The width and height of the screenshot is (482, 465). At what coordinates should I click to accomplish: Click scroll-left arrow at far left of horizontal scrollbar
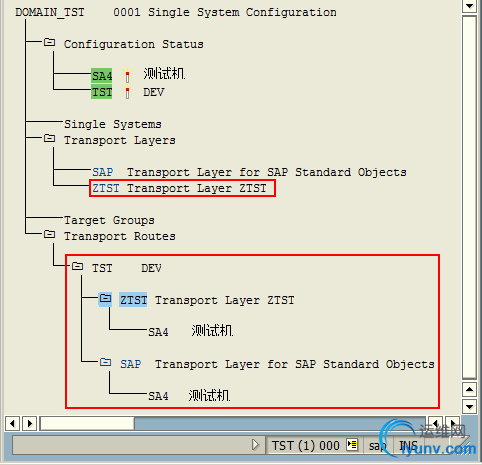12,423
